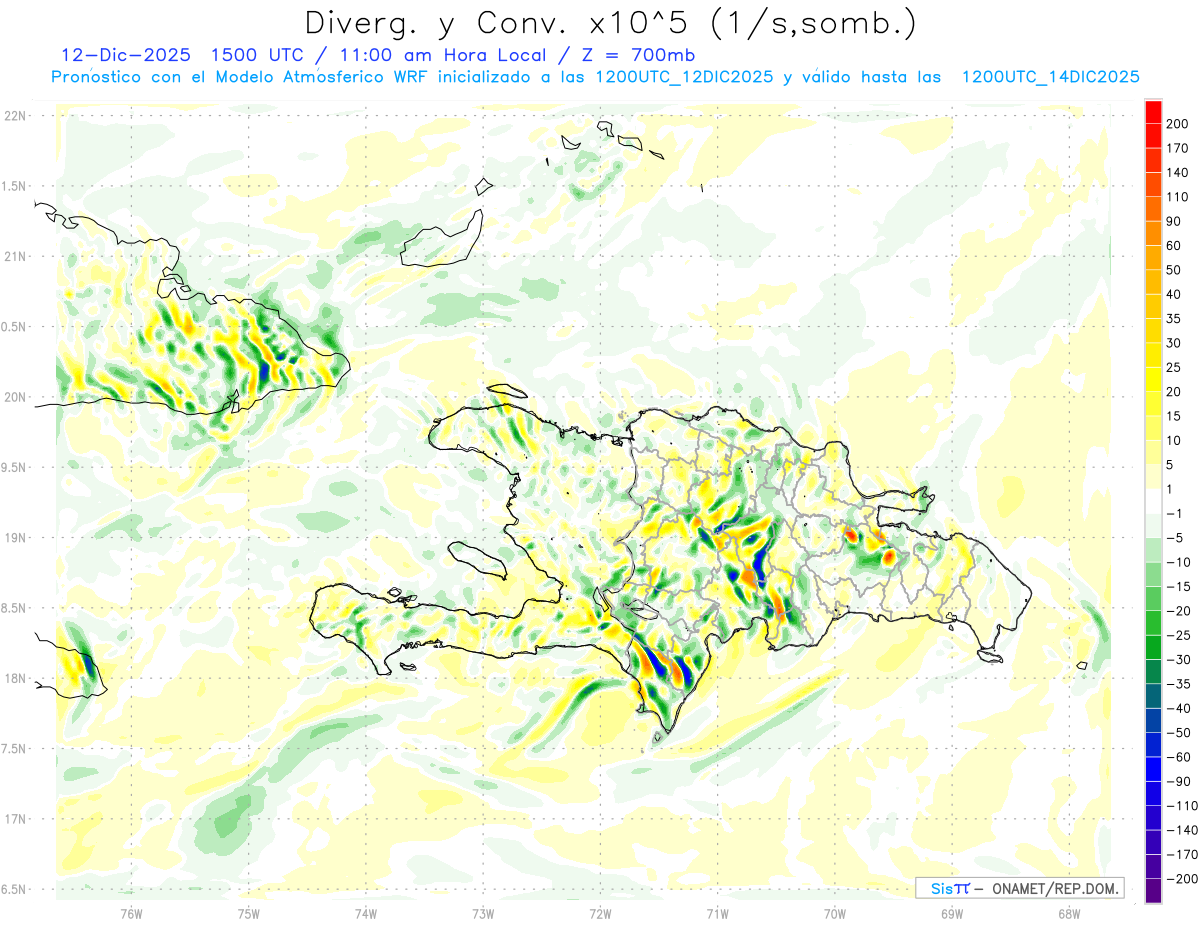Click the positive '40' colorbar value
1200x927 pixels.
pos(1175,295)
